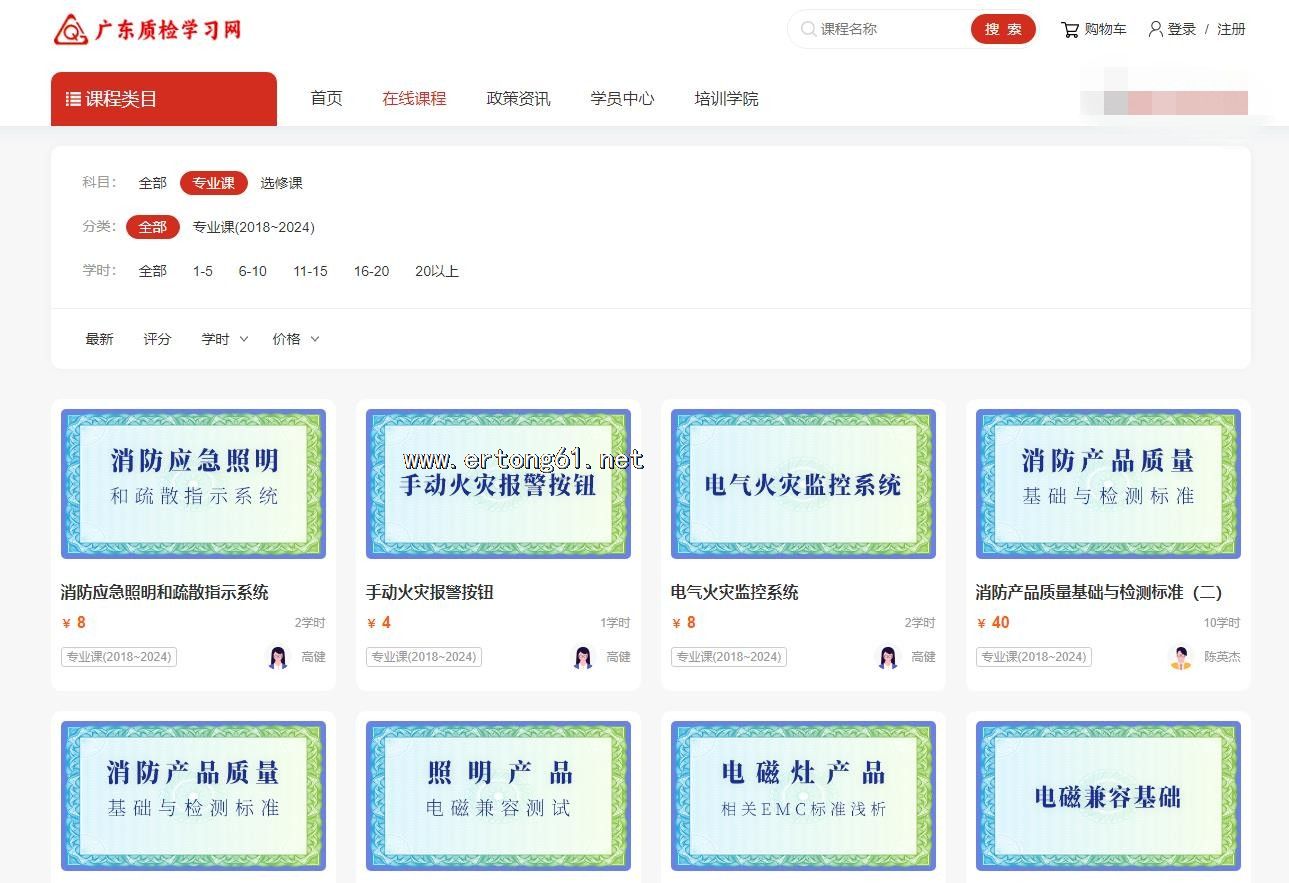Click the 广东质检学习网 logo

click(x=147, y=30)
